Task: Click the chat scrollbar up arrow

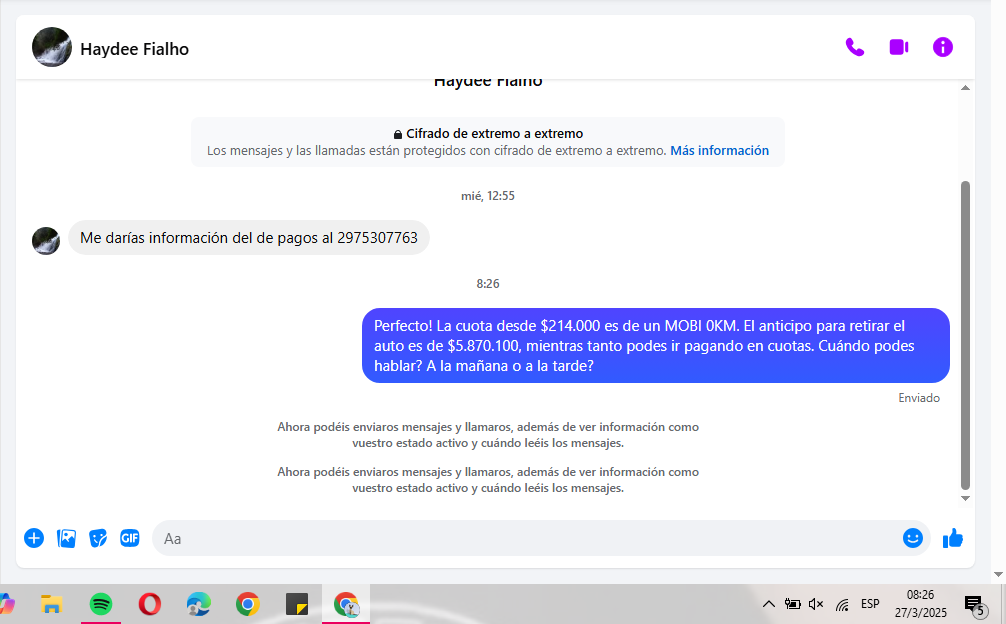Action: click(965, 88)
